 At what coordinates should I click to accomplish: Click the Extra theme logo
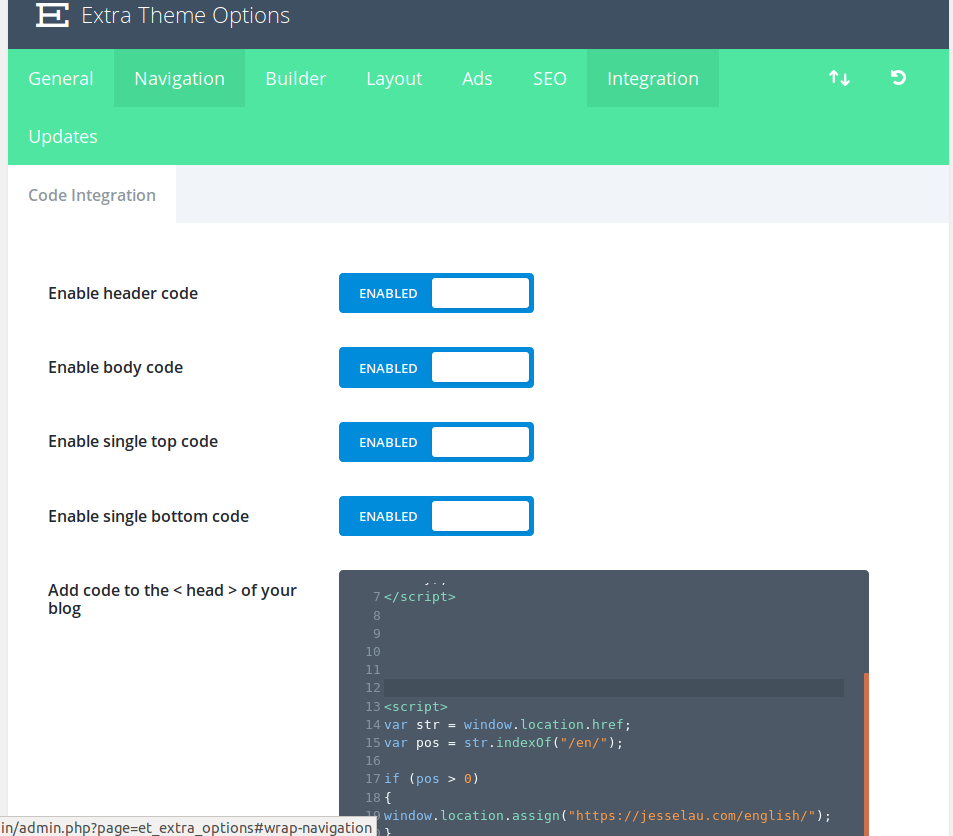(52, 15)
